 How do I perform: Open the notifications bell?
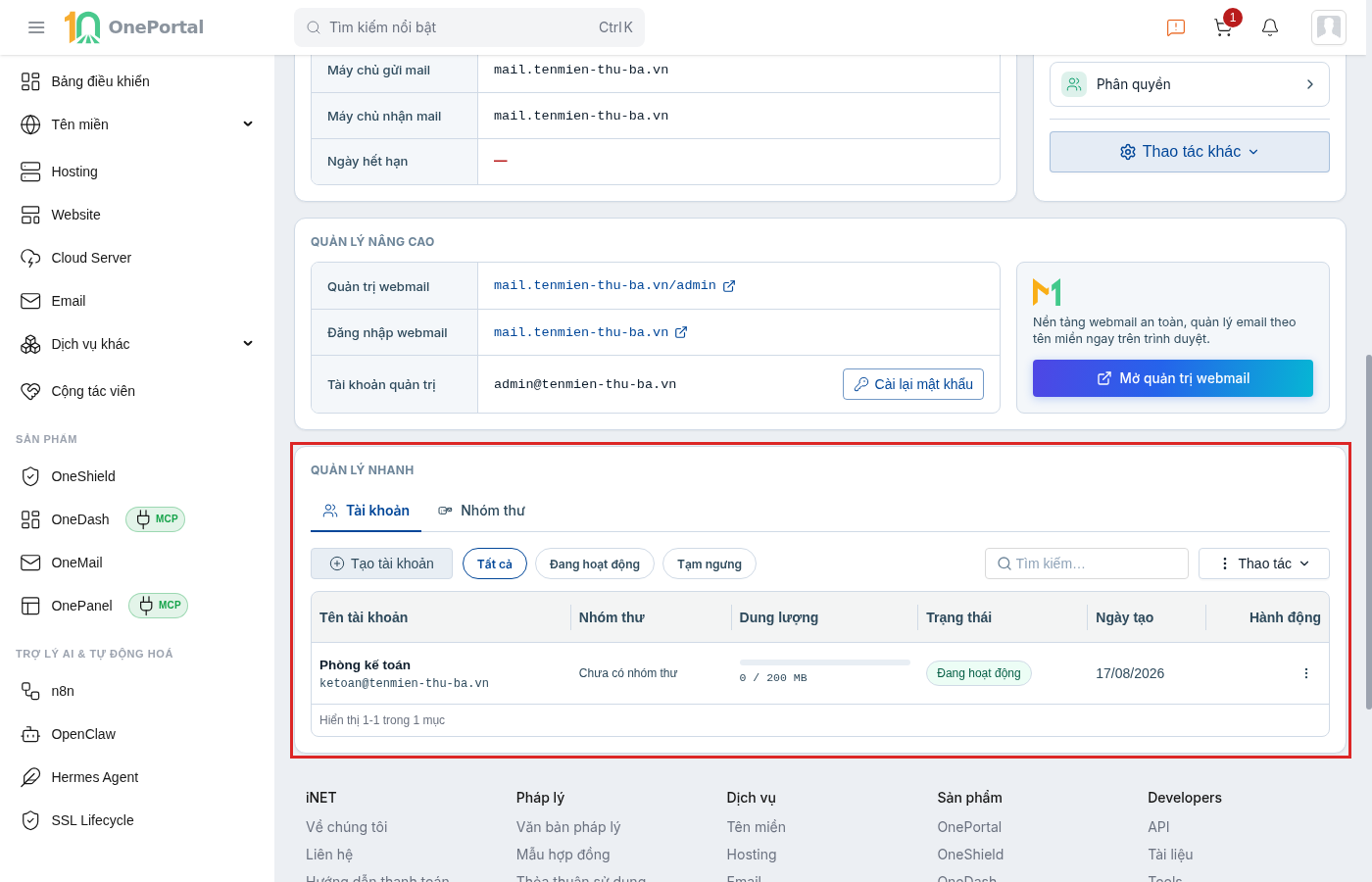(x=1270, y=27)
